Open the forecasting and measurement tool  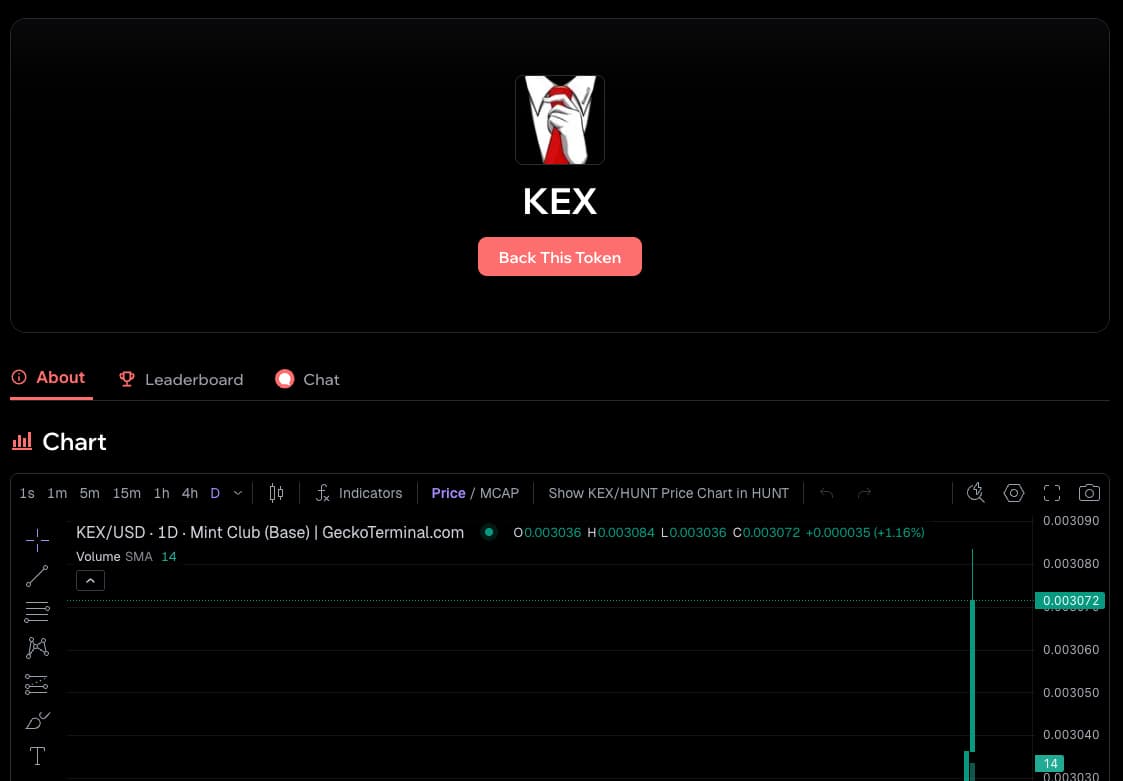point(37,684)
